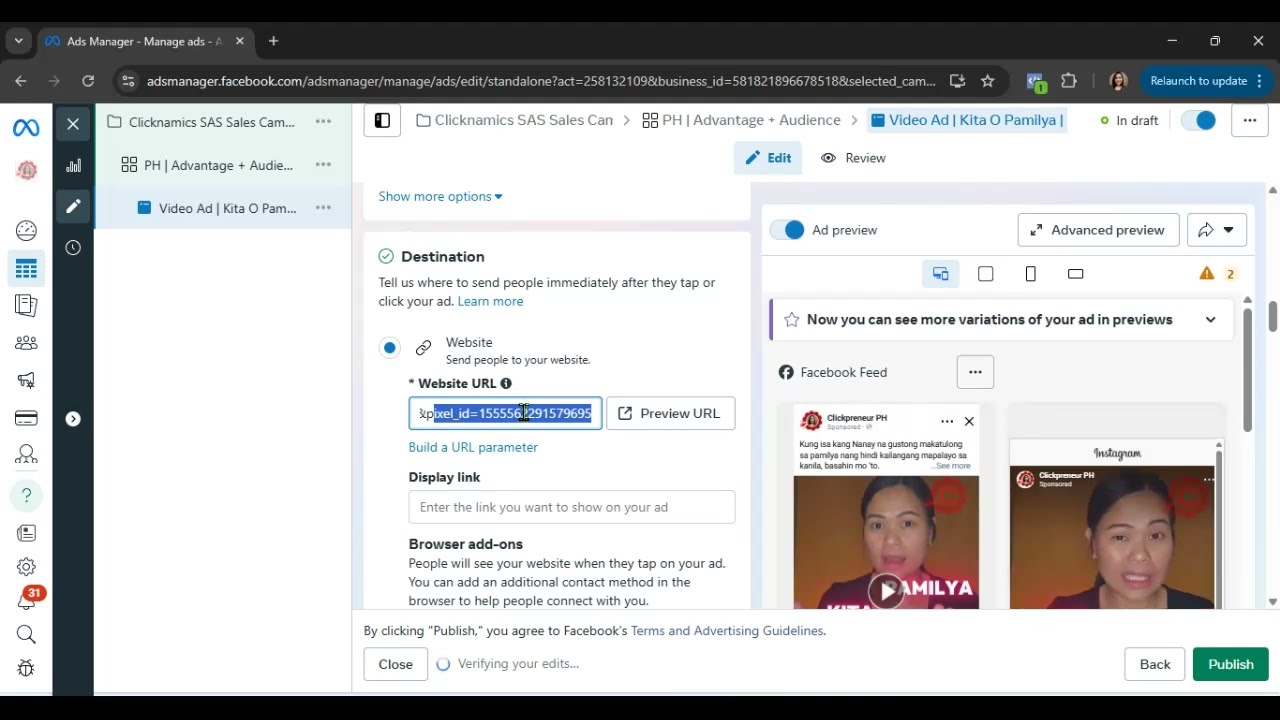Open the Billing card icon
Viewport: 1280px width, 720px height.
click(26, 418)
